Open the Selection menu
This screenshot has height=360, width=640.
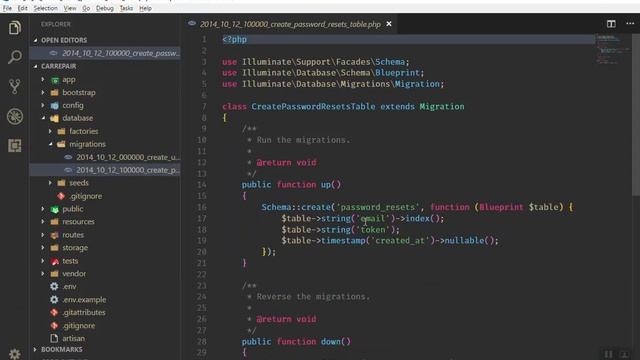click(45, 8)
